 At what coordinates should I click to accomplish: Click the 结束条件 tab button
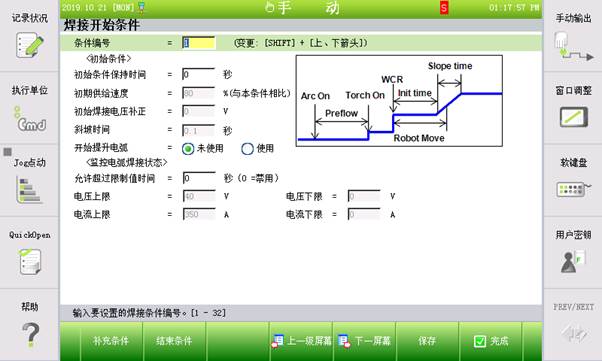(174, 341)
